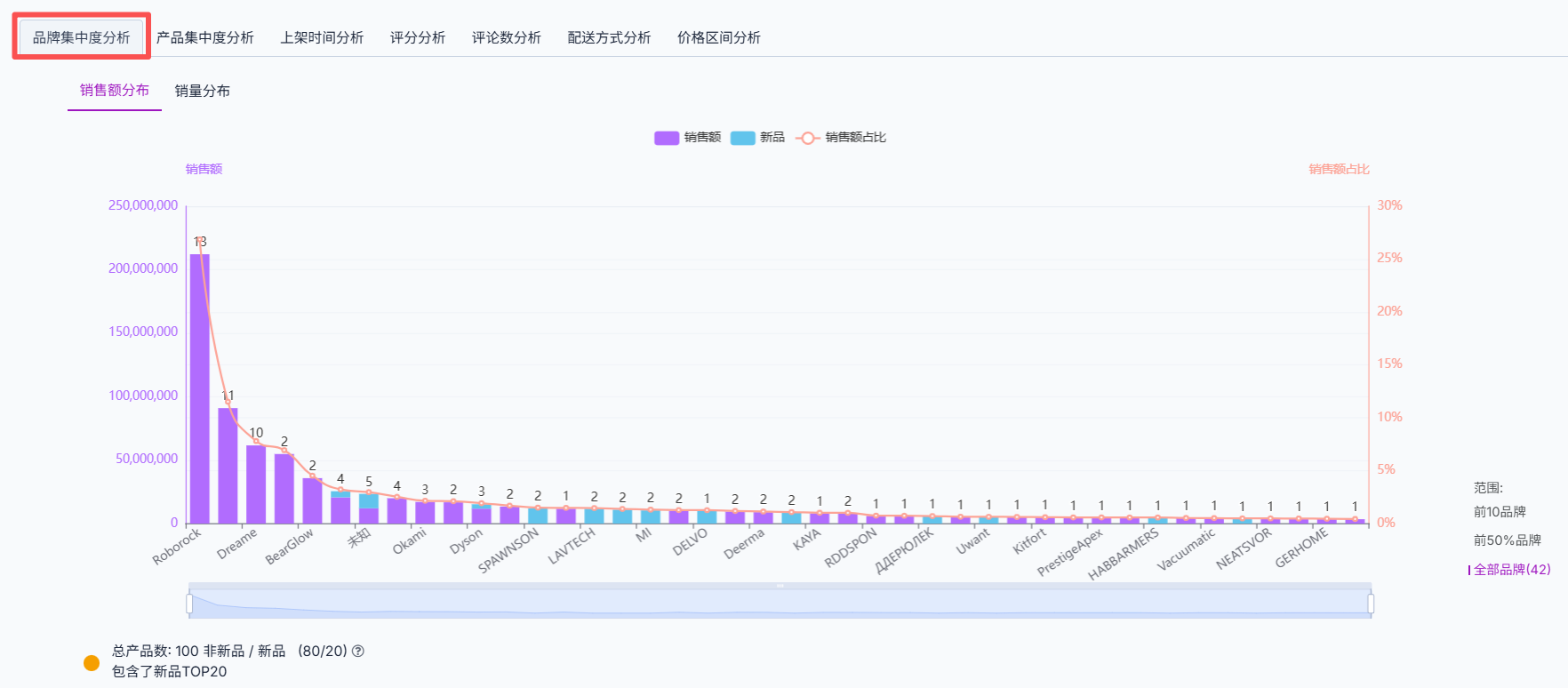This screenshot has height=688, width=1568.
Task: Open the 上架时间分析 tab
Action: point(322,37)
